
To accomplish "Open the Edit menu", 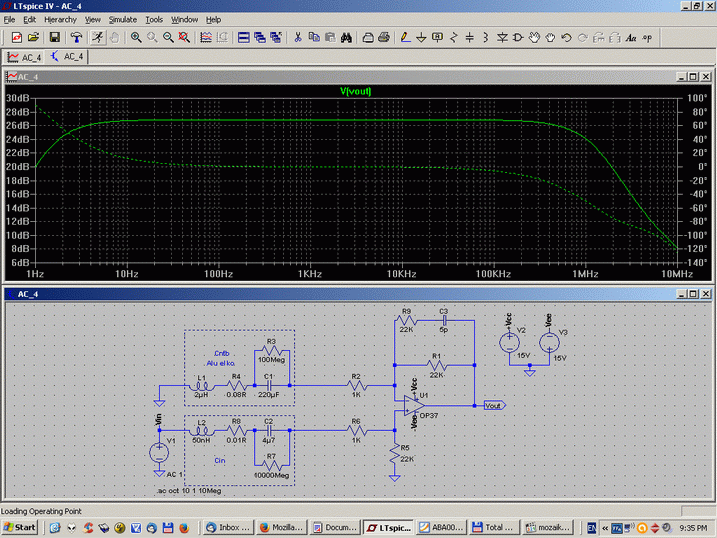I will pyautogui.click(x=30, y=20).
